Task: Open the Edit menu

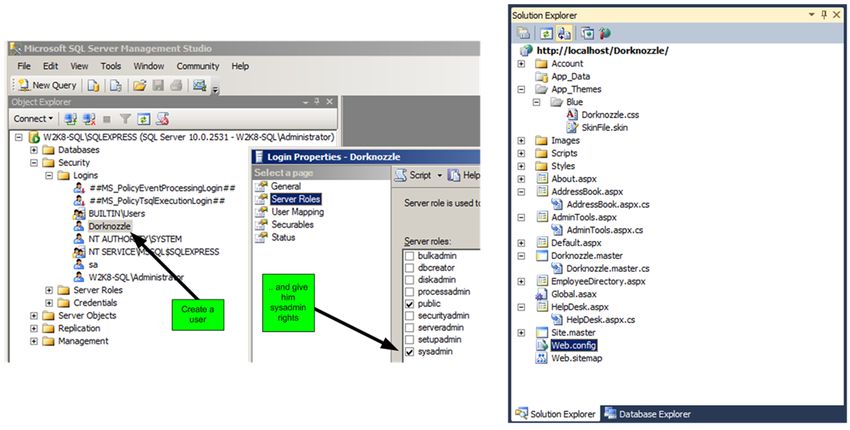Action: (x=50, y=66)
